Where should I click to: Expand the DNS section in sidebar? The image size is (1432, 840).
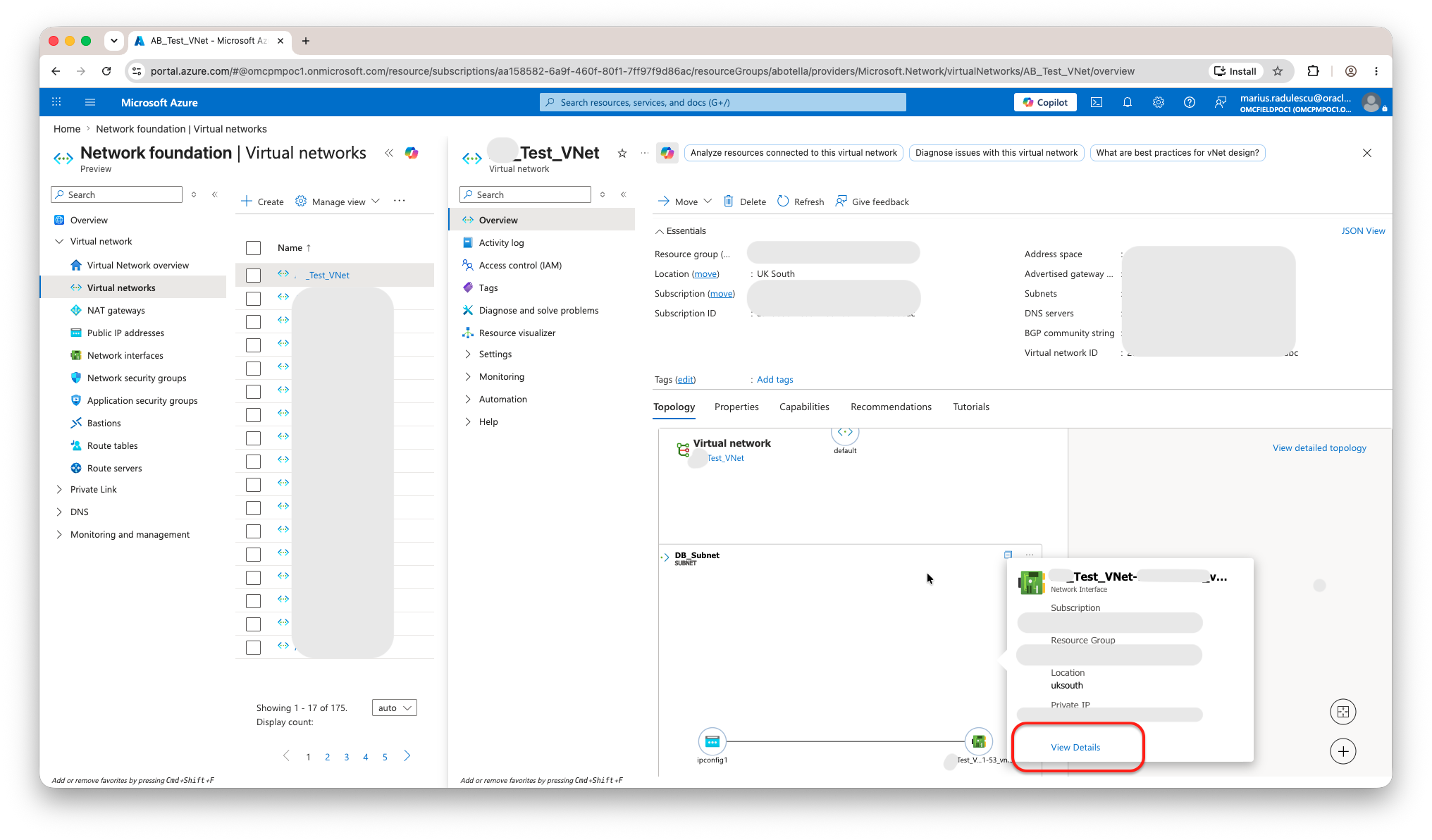pyautogui.click(x=59, y=512)
